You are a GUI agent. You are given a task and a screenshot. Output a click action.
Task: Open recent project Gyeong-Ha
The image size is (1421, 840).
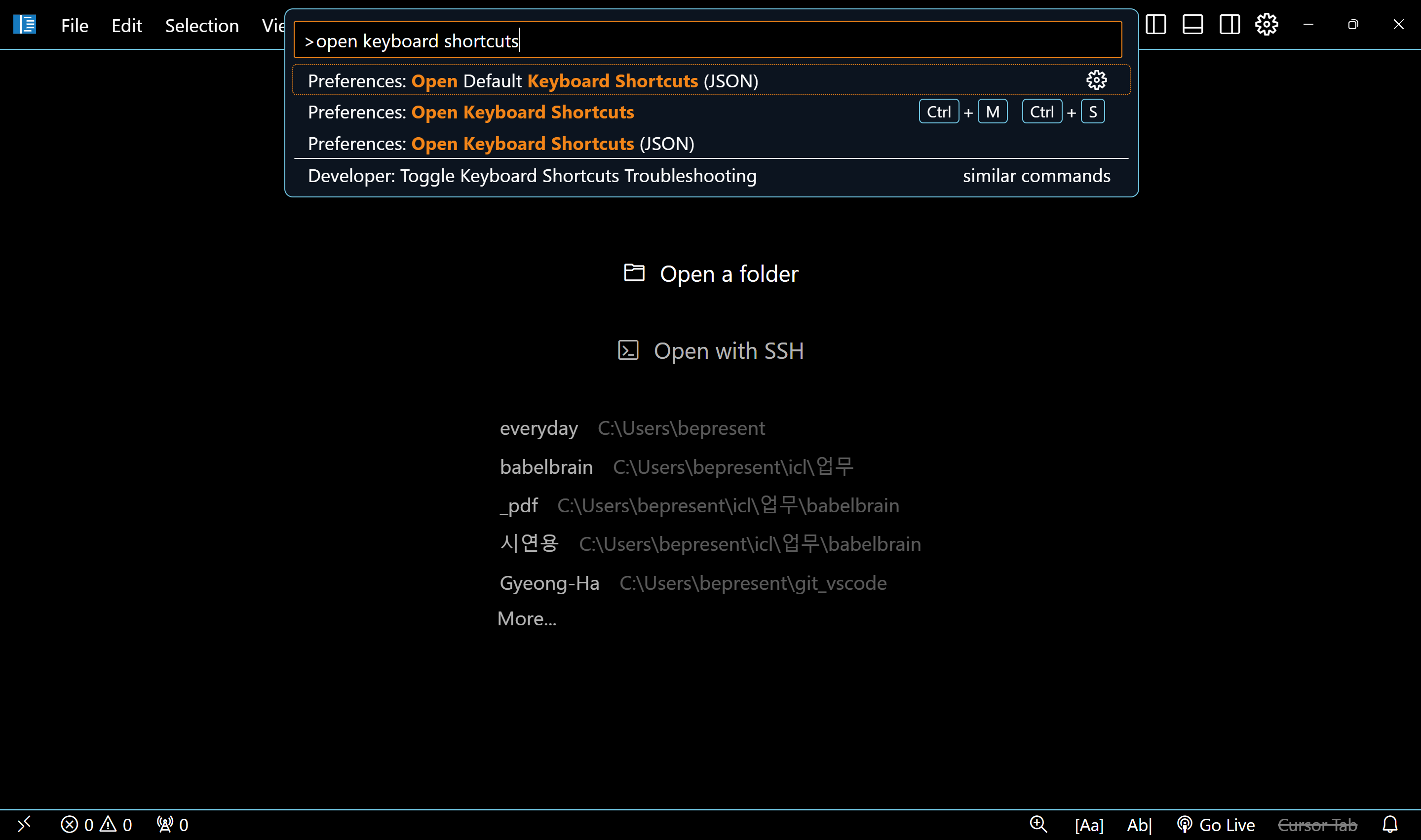tap(549, 583)
